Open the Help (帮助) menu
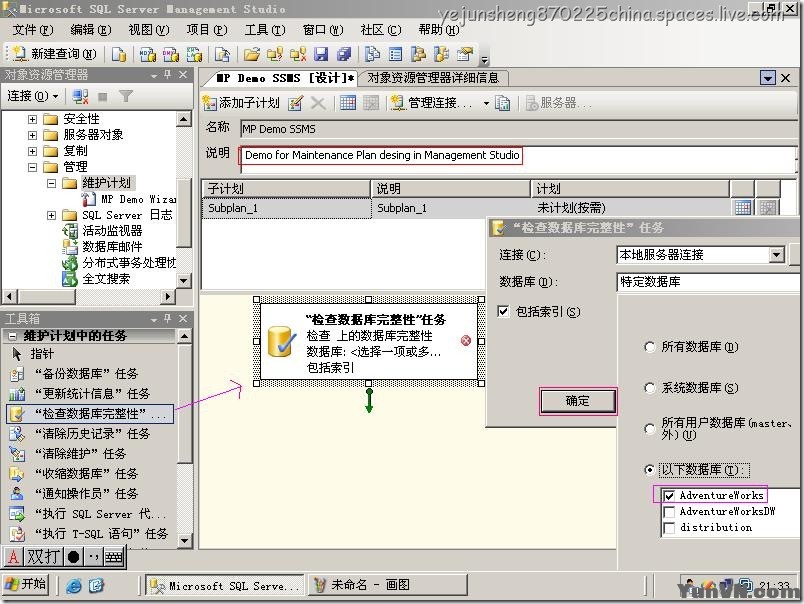 pos(439,30)
